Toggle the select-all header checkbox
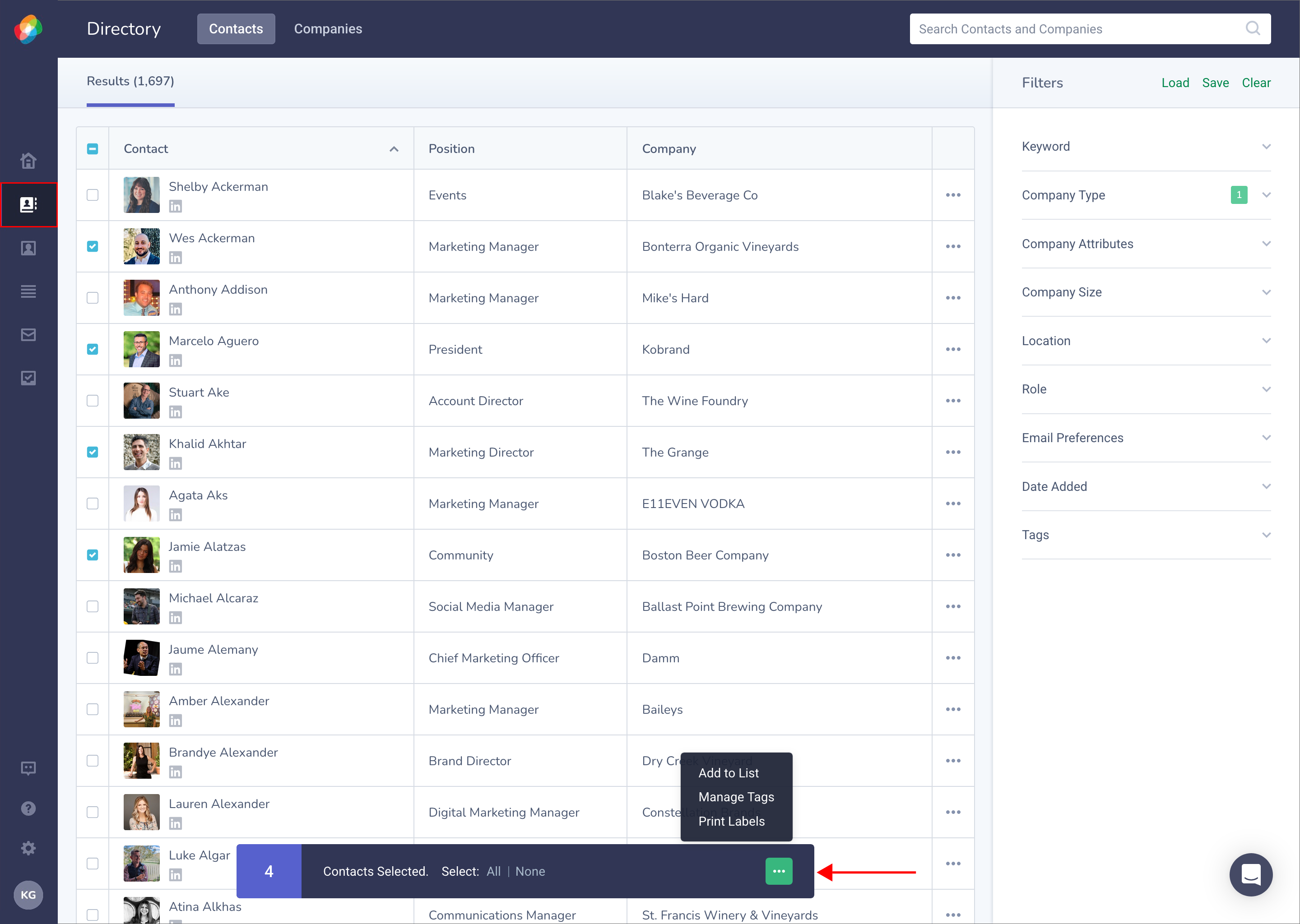Screen dimensions: 1300x924 tap(92, 148)
